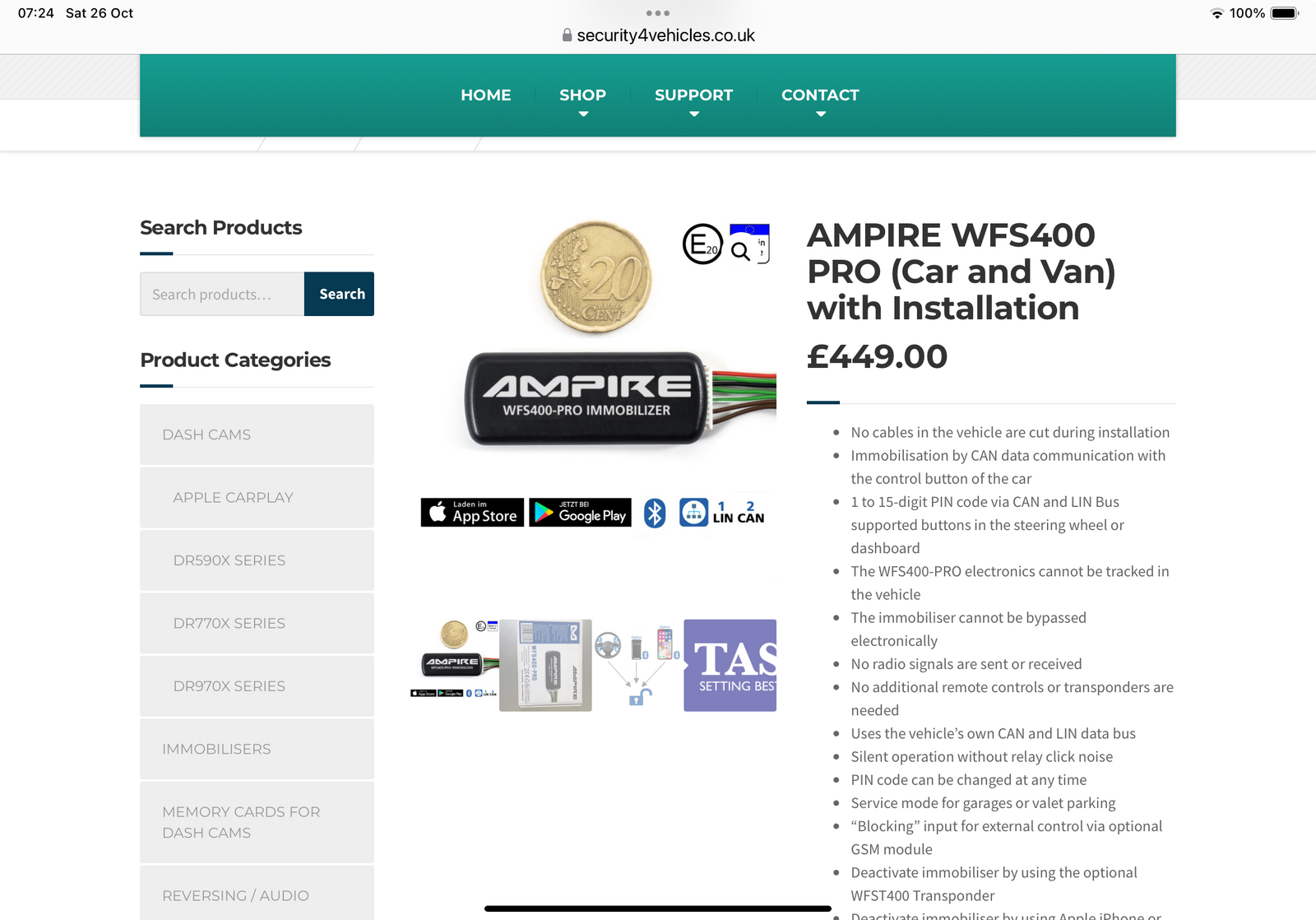
Task: Click 'Uses the vehicle's own CAN and LIN data bus'
Action: 994,733
